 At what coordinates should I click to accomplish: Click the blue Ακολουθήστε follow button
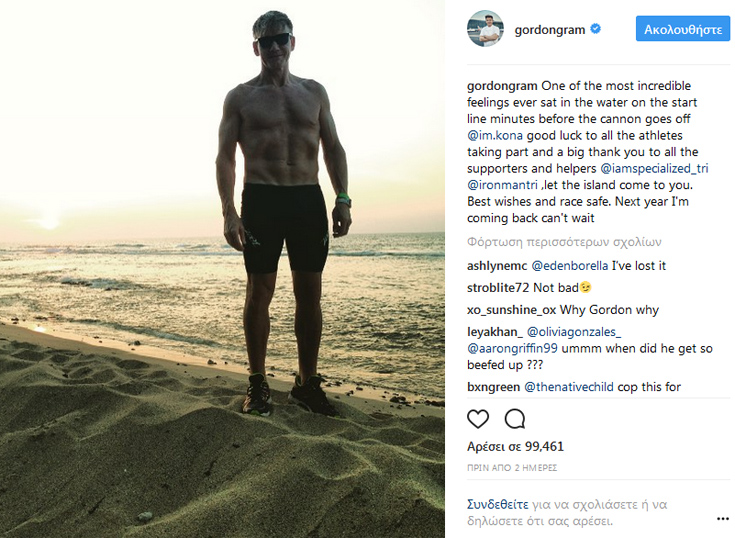[x=682, y=29]
